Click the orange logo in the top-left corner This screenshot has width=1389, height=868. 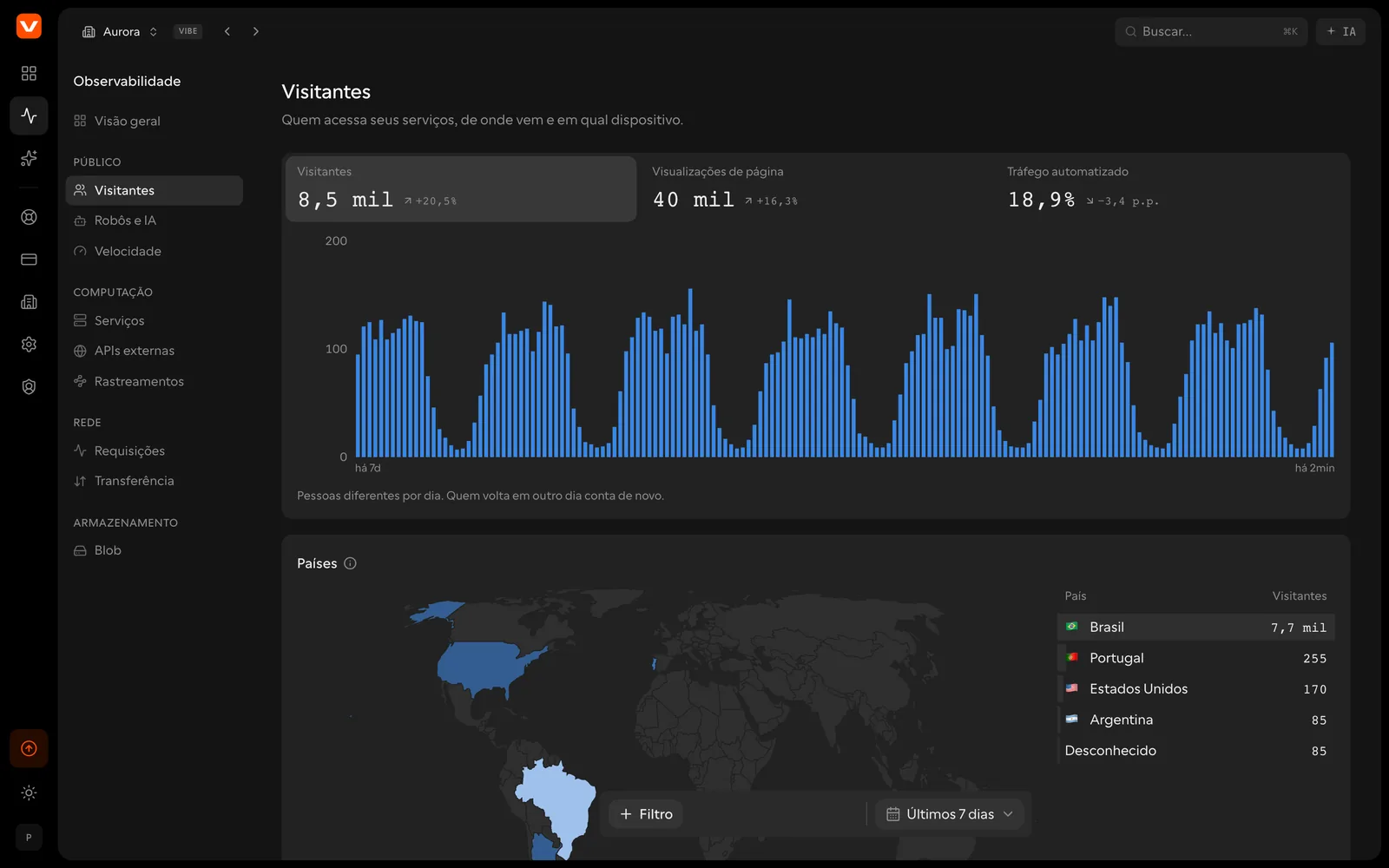29,26
